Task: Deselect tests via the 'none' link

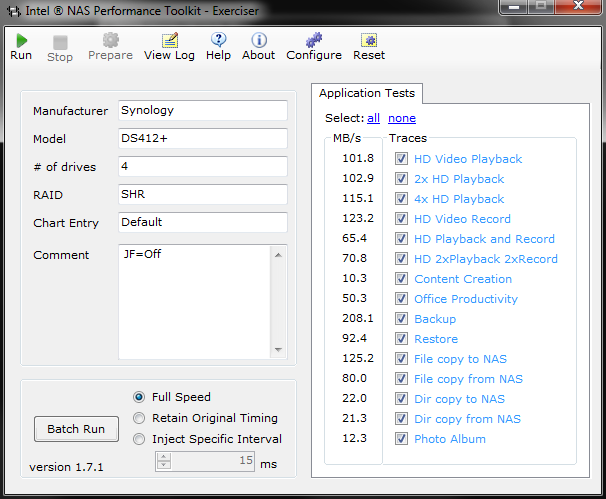Action: [402, 118]
